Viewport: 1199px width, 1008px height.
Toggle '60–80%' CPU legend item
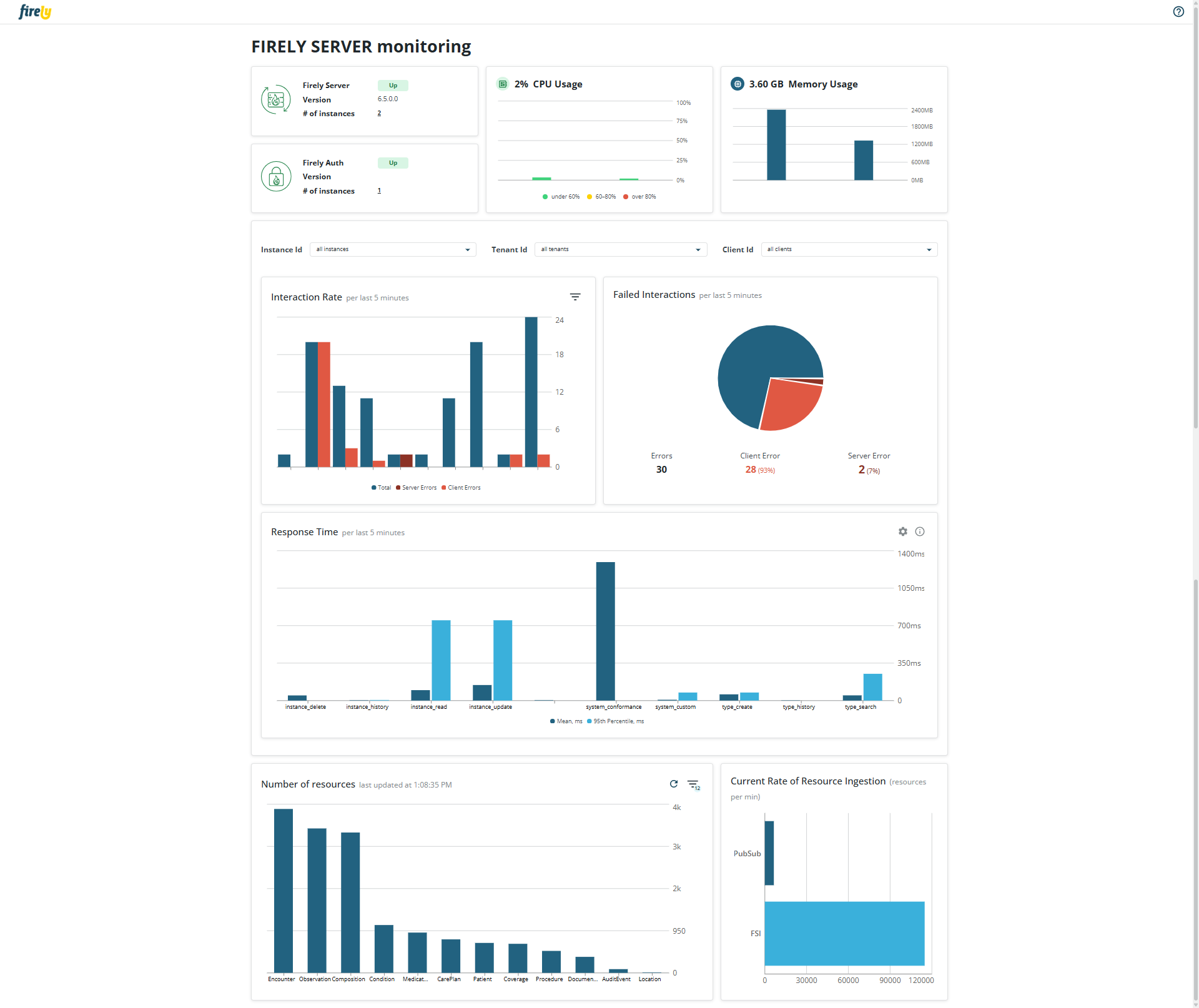coord(601,197)
